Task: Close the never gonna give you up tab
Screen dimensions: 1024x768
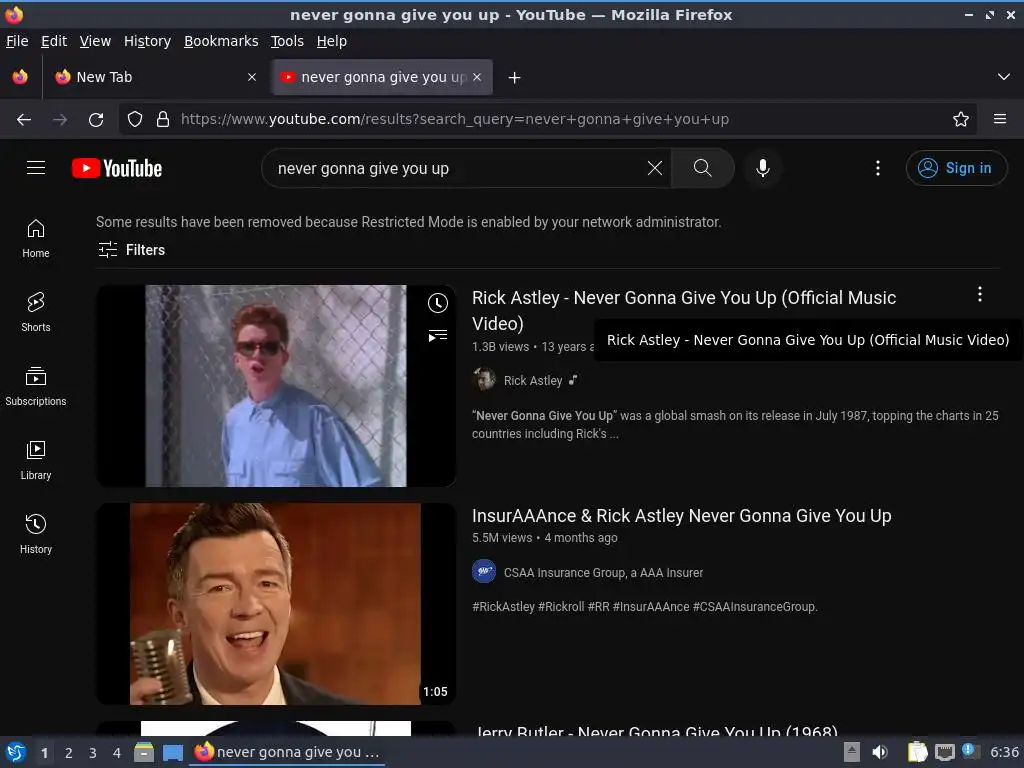Action: pyautogui.click(x=477, y=77)
